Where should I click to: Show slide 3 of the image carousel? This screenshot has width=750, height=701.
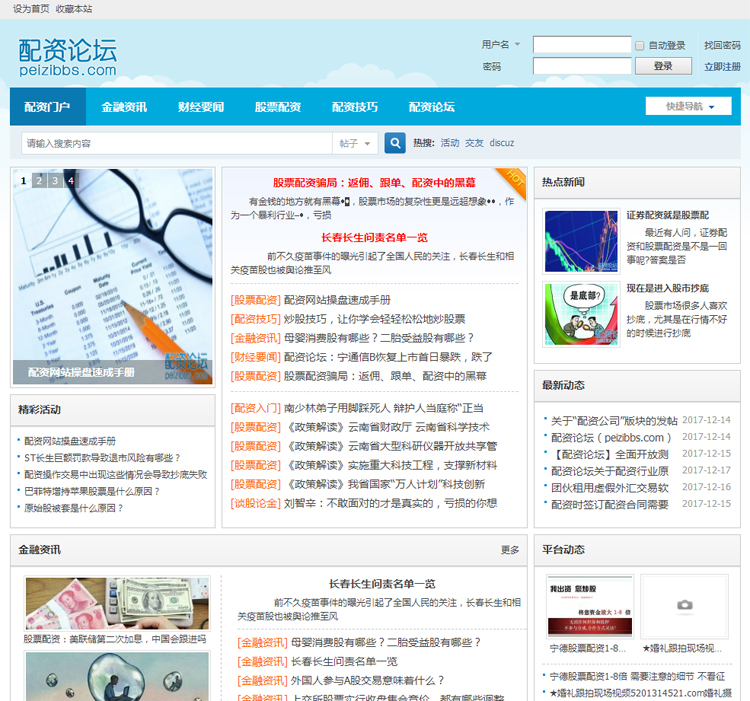click(55, 180)
